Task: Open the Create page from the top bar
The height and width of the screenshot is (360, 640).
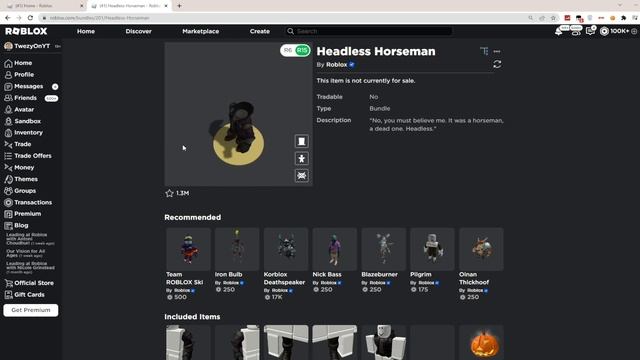Action: tap(260, 31)
